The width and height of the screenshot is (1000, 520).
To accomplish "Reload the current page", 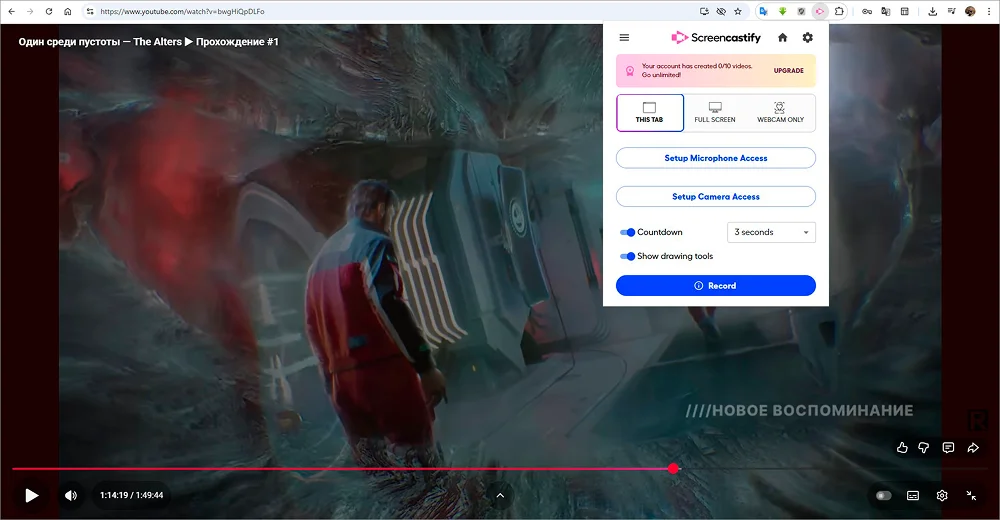I will coord(48,11).
